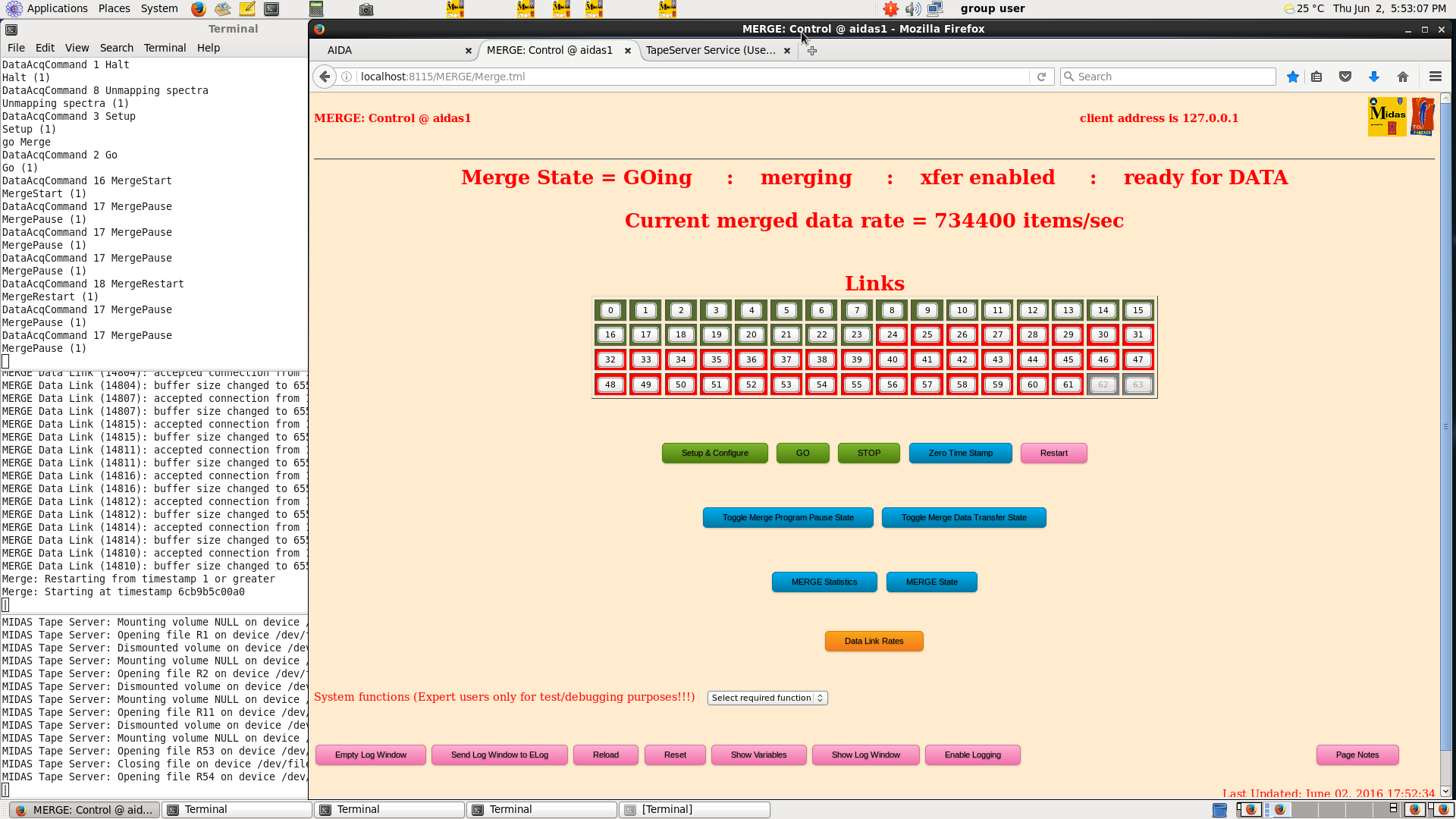Open Terminal's Edit menu
The image size is (1456, 819).
pyautogui.click(x=45, y=48)
